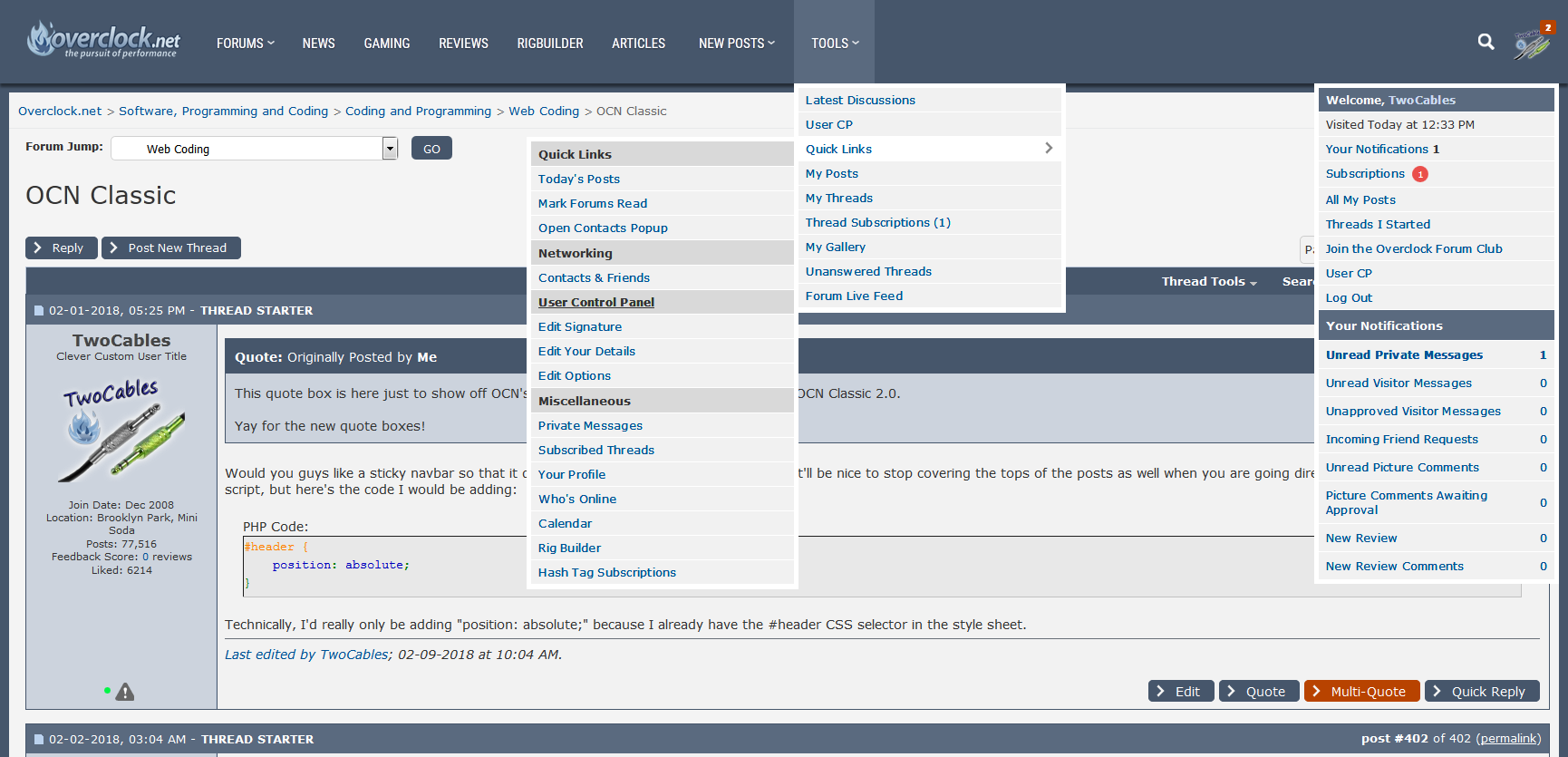Open the NEWS navigation item

click(319, 43)
